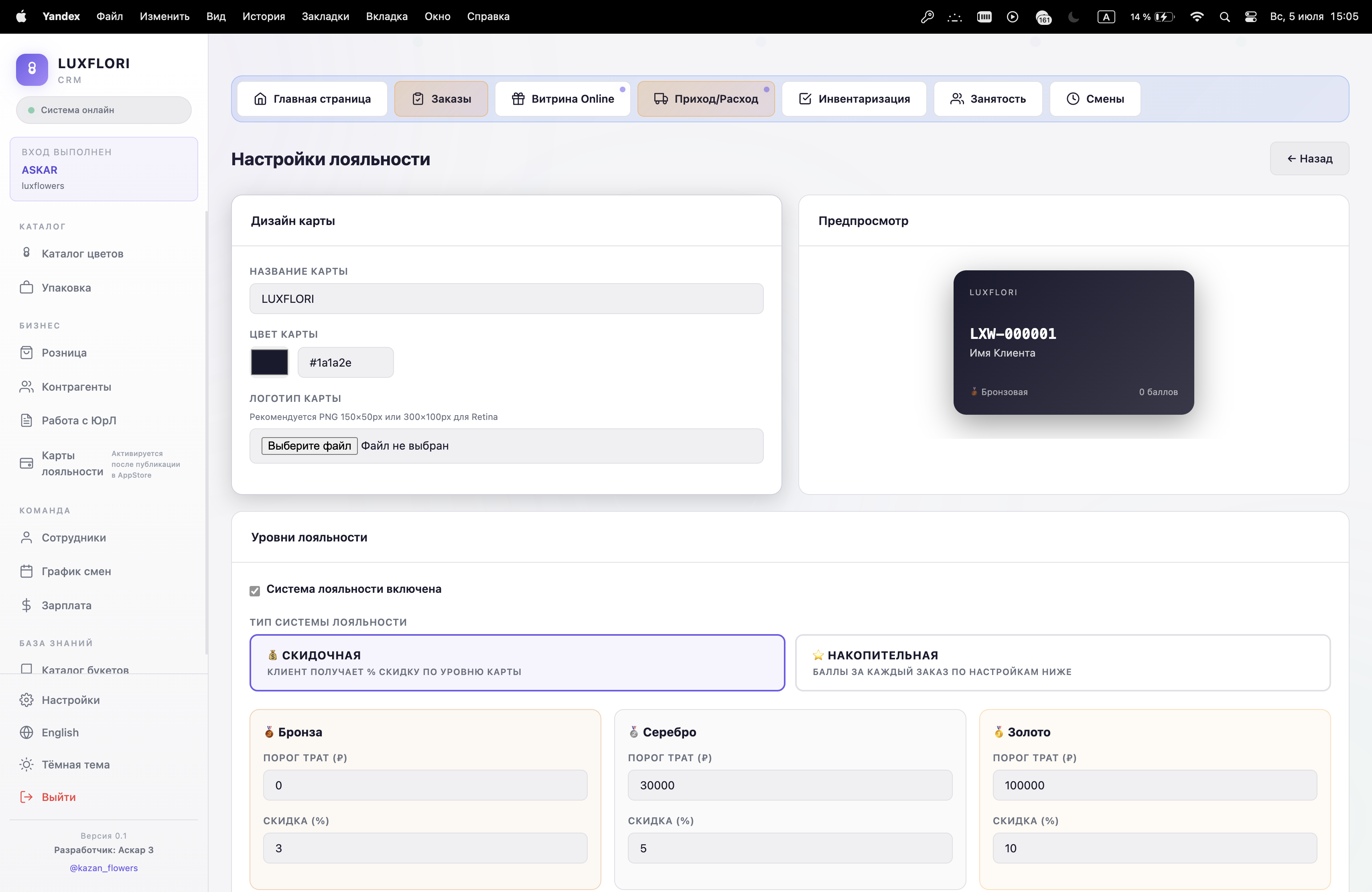Screen dimensions: 1372x892
Task: Click the keyboard input source icon
Action: pos(1106,17)
